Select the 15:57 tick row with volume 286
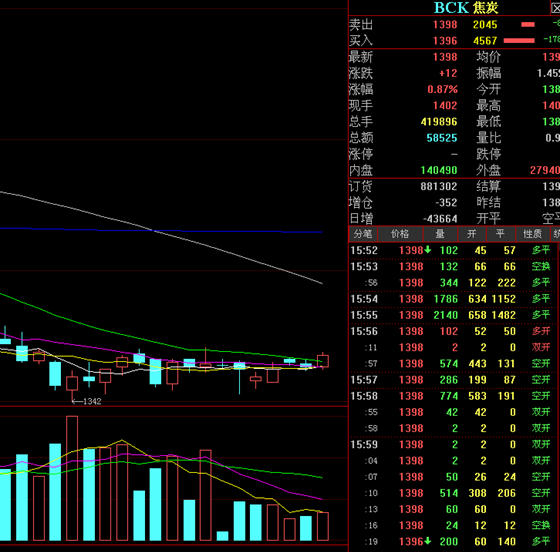Screen dimensions: 560x552 [x=453, y=380]
